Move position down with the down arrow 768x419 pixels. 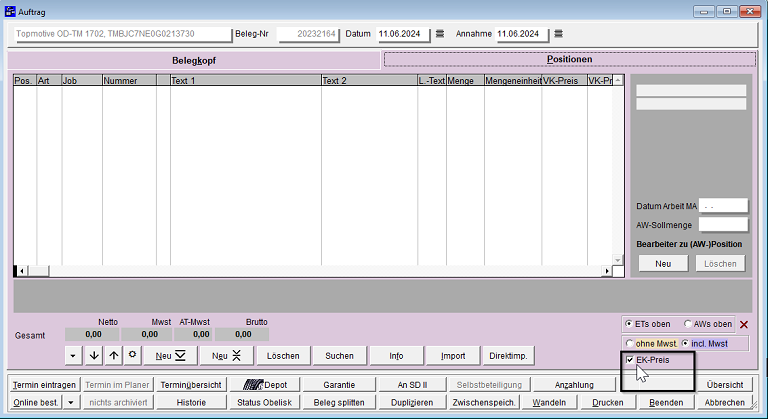point(94,355)
